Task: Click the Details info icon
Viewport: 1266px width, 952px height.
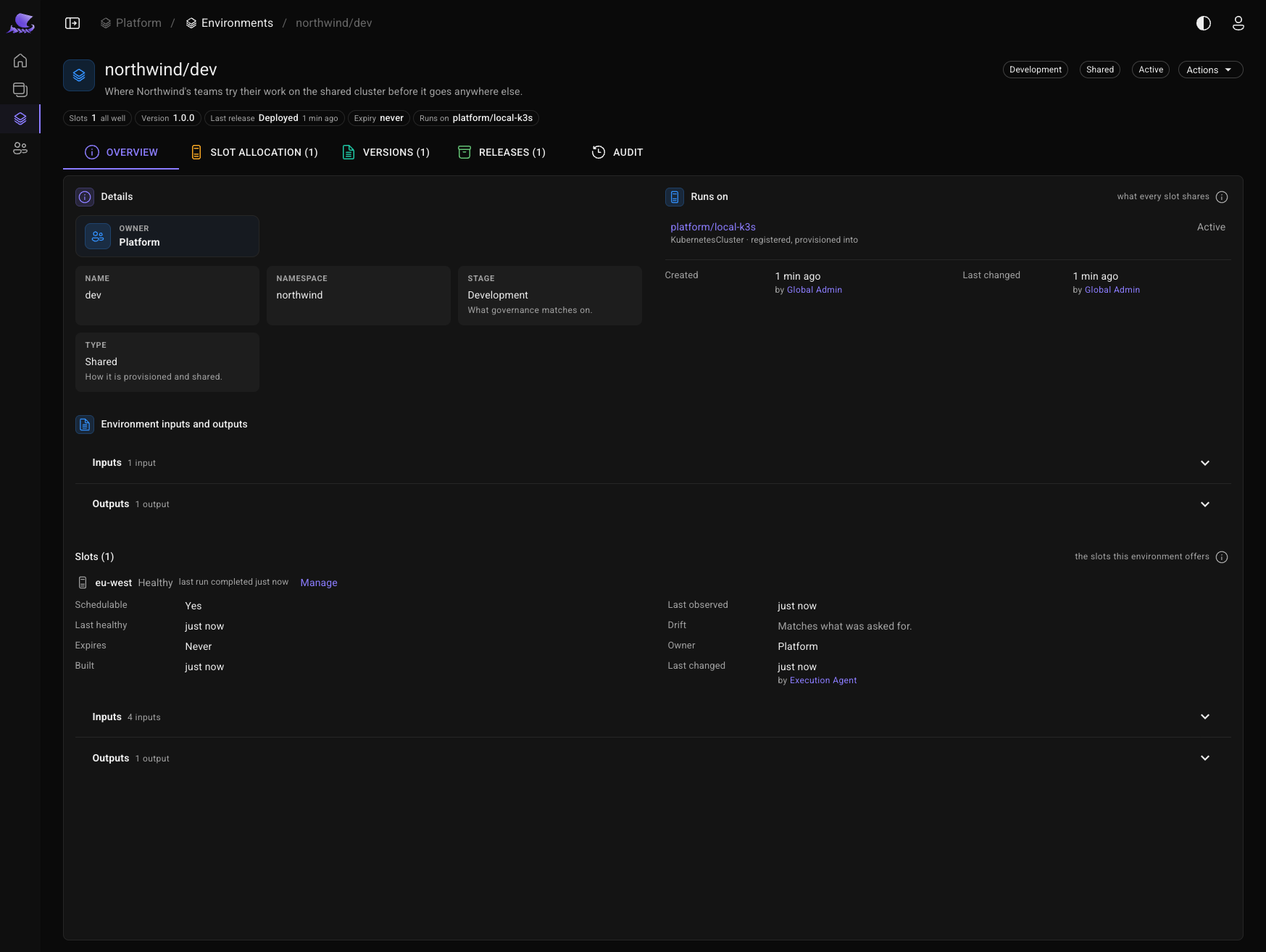Action: click(x=85, y=197)
